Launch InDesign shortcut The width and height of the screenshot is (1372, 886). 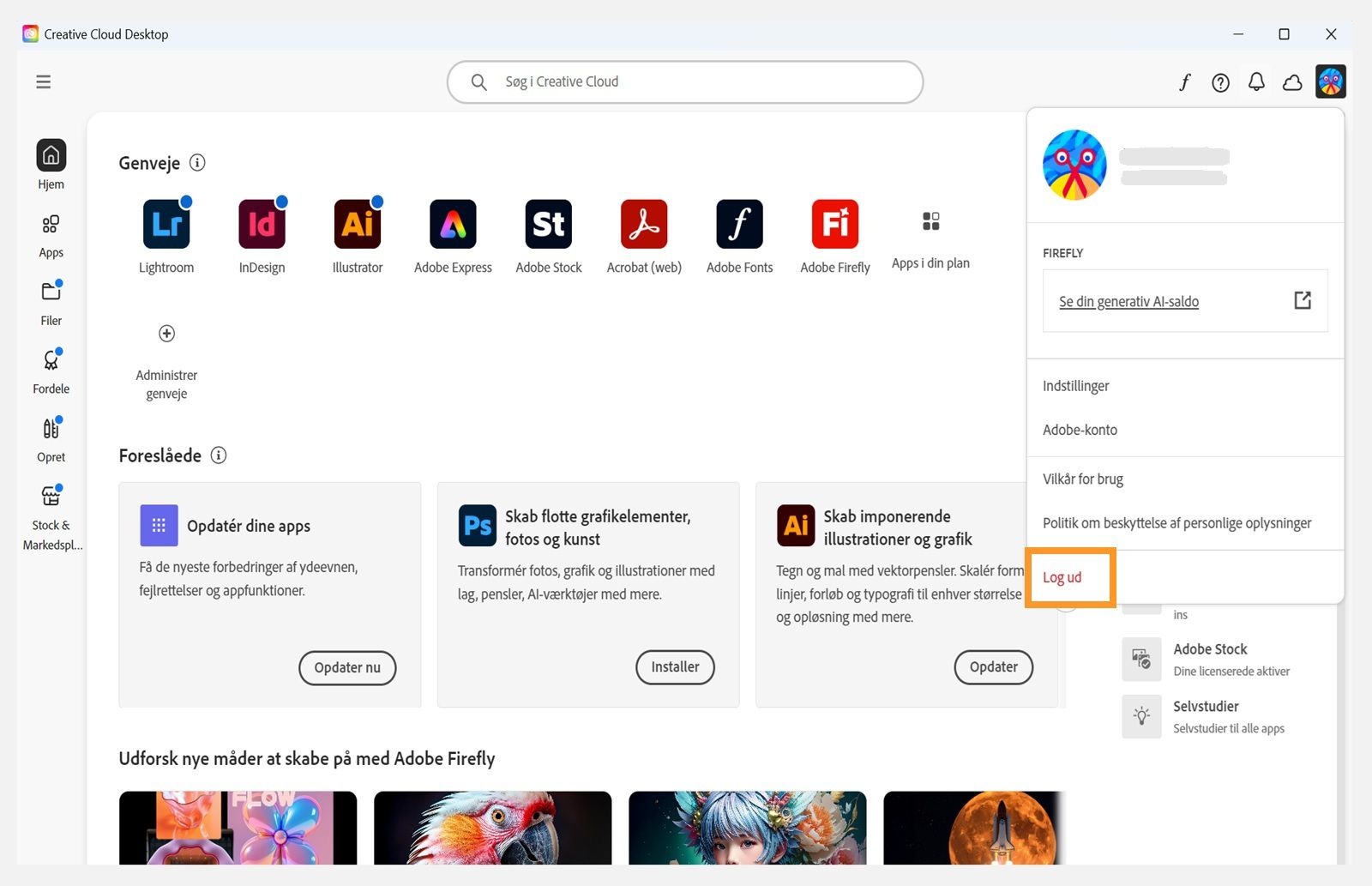point(262,224)
